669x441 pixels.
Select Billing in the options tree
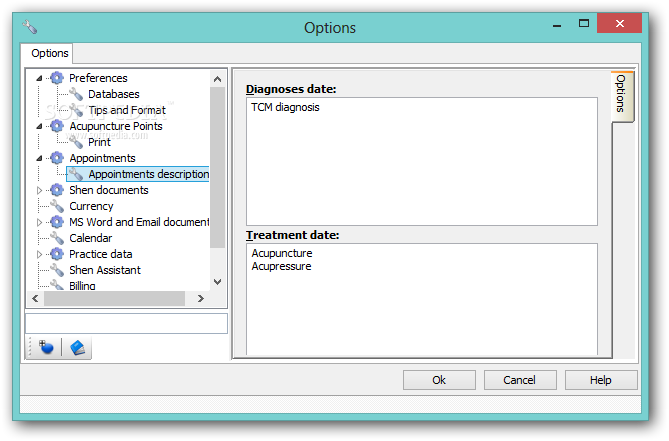pos(82,285)
